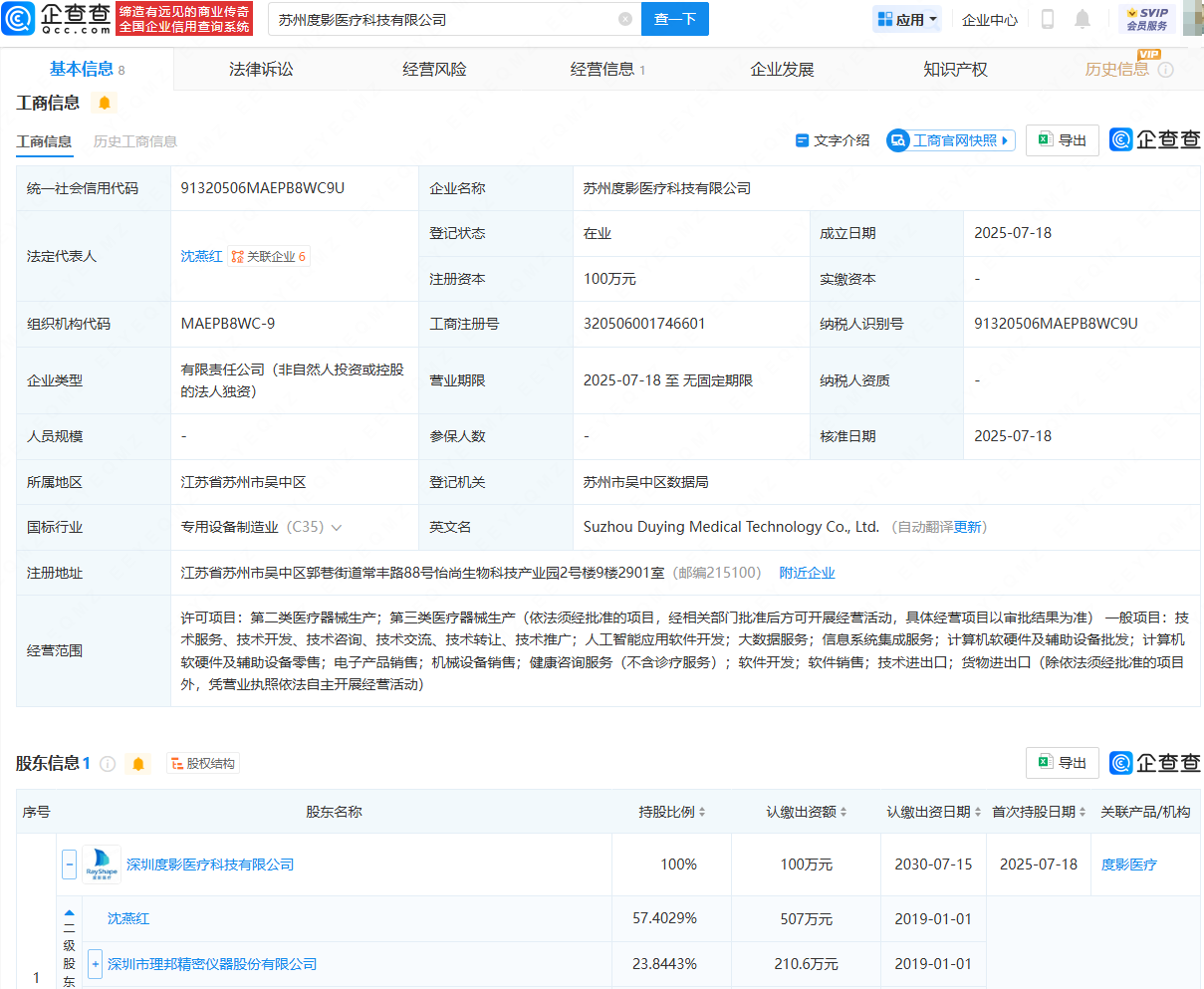Click the help icon next to 历史信息
This screenshot has height=989, width=1204.
[1166, 70]
